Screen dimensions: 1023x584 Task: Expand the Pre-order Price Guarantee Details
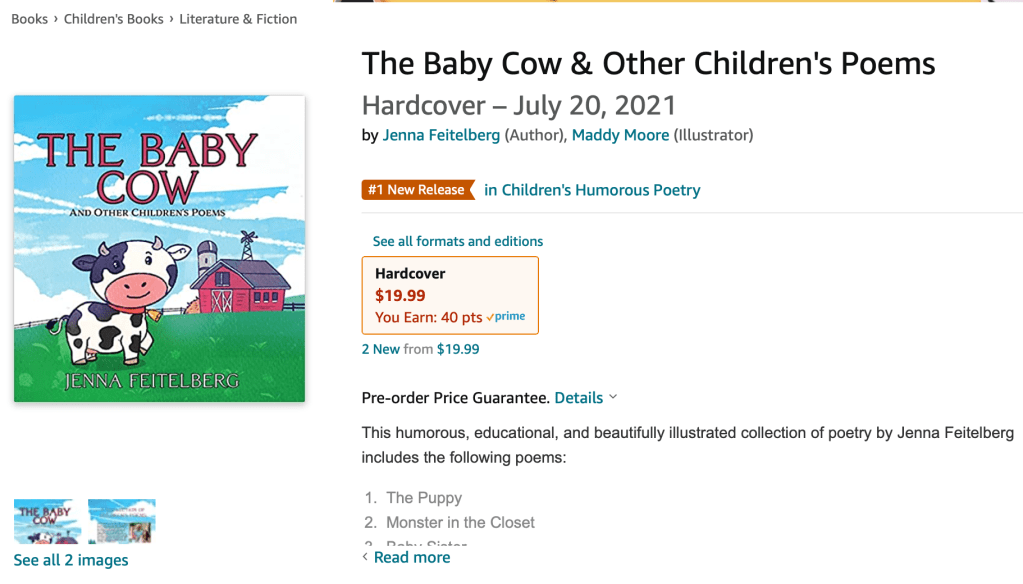(579, 398)
